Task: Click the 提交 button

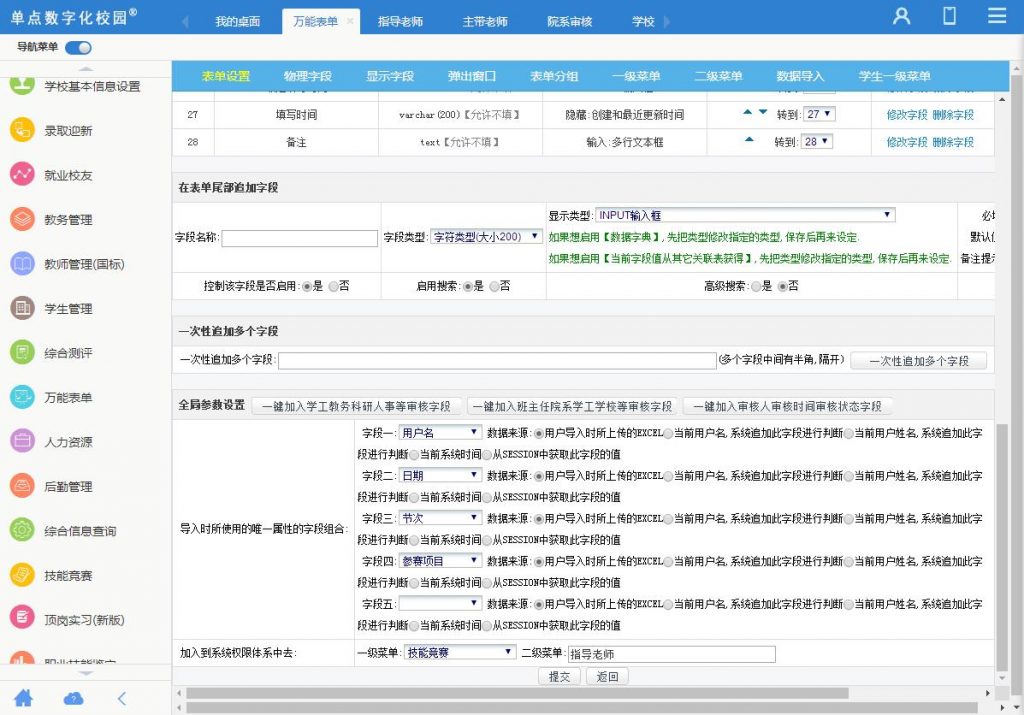Action: pyautogui.click(x=559, y=676)
